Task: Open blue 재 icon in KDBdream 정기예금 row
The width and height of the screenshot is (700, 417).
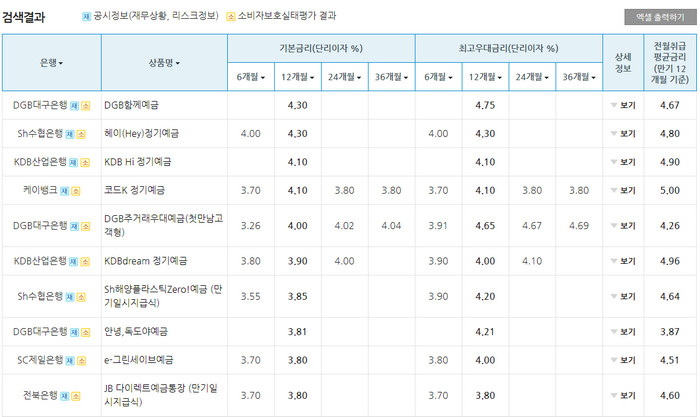Action: pyautogui.click(x=73, y=262)
